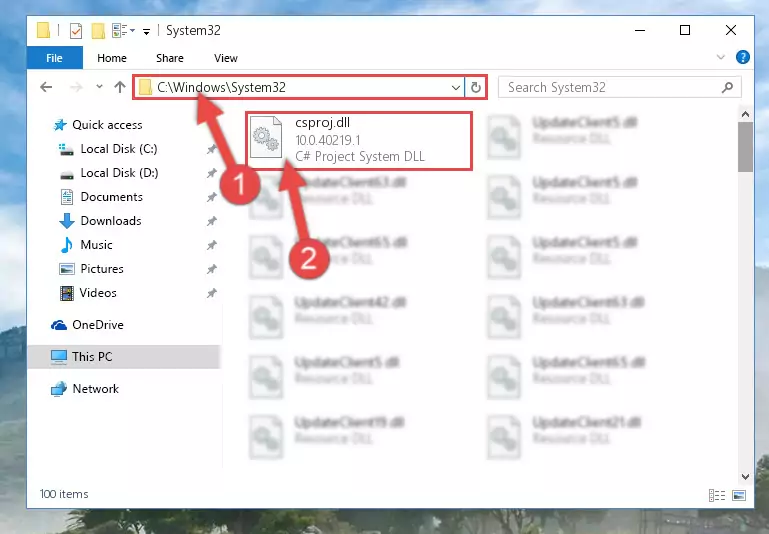This screenshot has width=769, height=534.
Task: Open the File menu
Action: (x=54, y=58)
